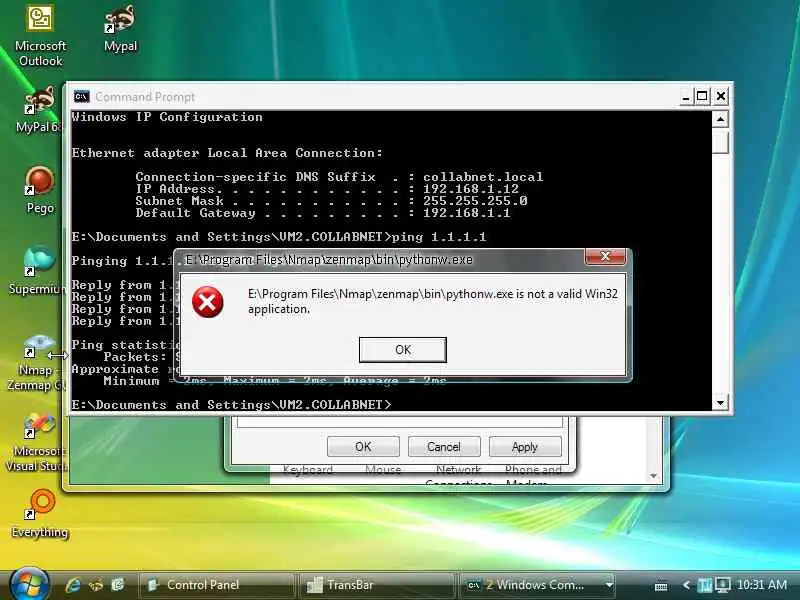Click the 'Windows IP Configuration' line
The width and height of the screenshot is (800, 600).
pos(167,117)
